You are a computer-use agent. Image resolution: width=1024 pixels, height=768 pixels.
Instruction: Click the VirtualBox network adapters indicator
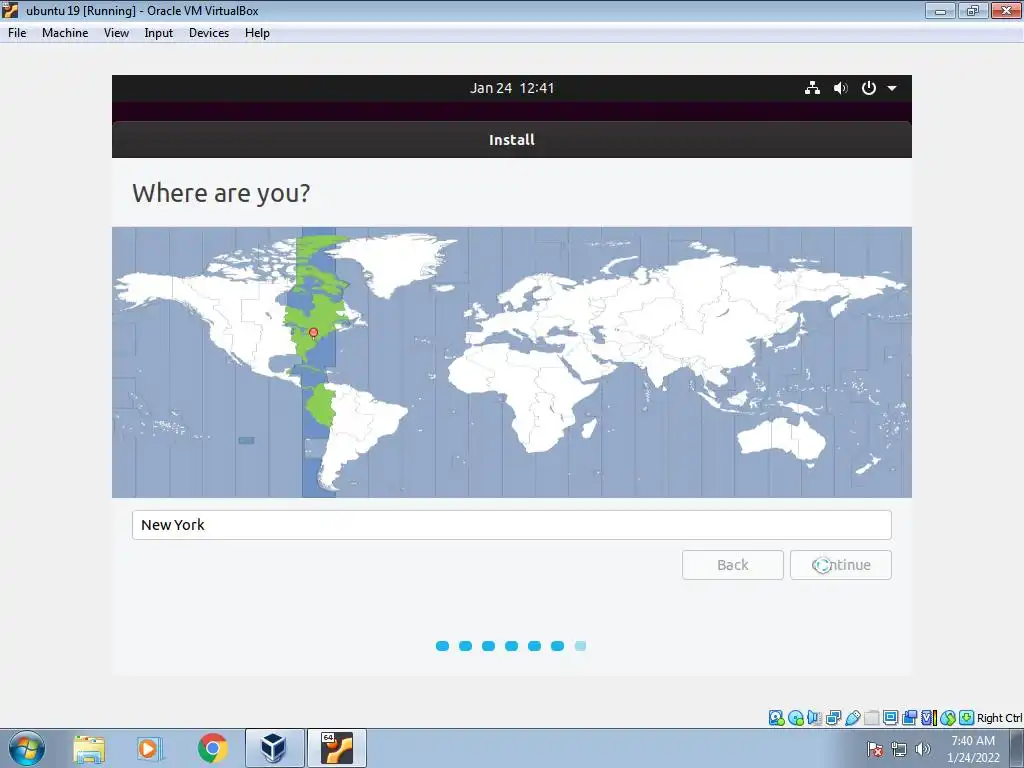click(x=833, y=718)
